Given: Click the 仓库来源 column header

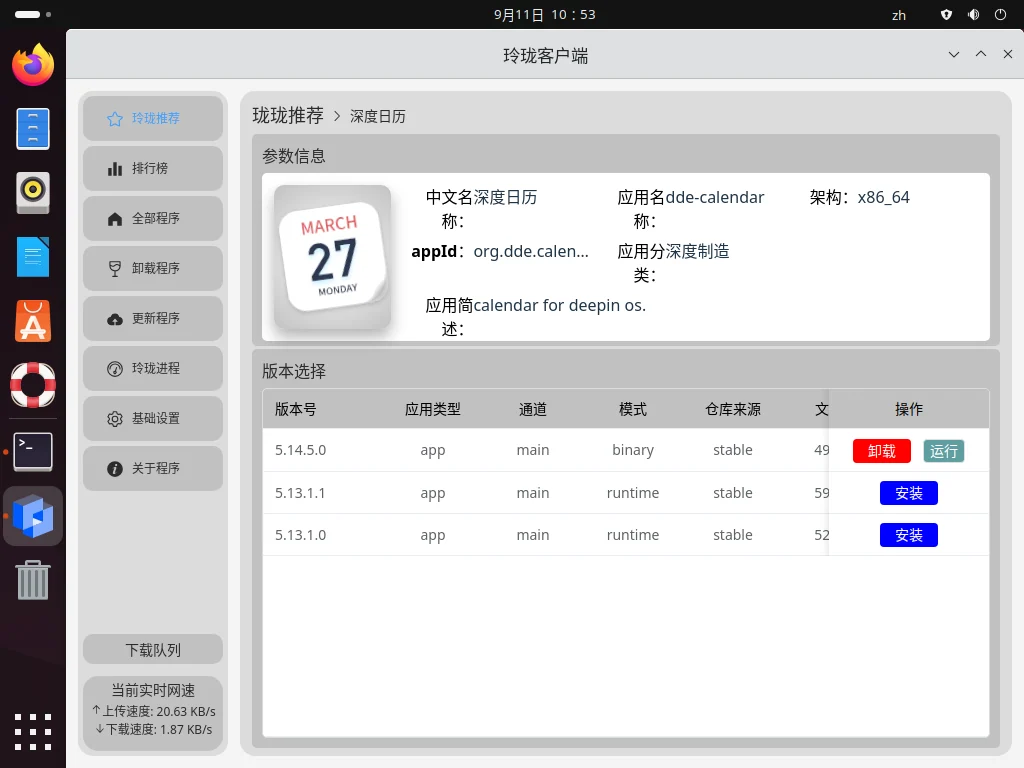Looking at the screenshot, I should (733, 409).
